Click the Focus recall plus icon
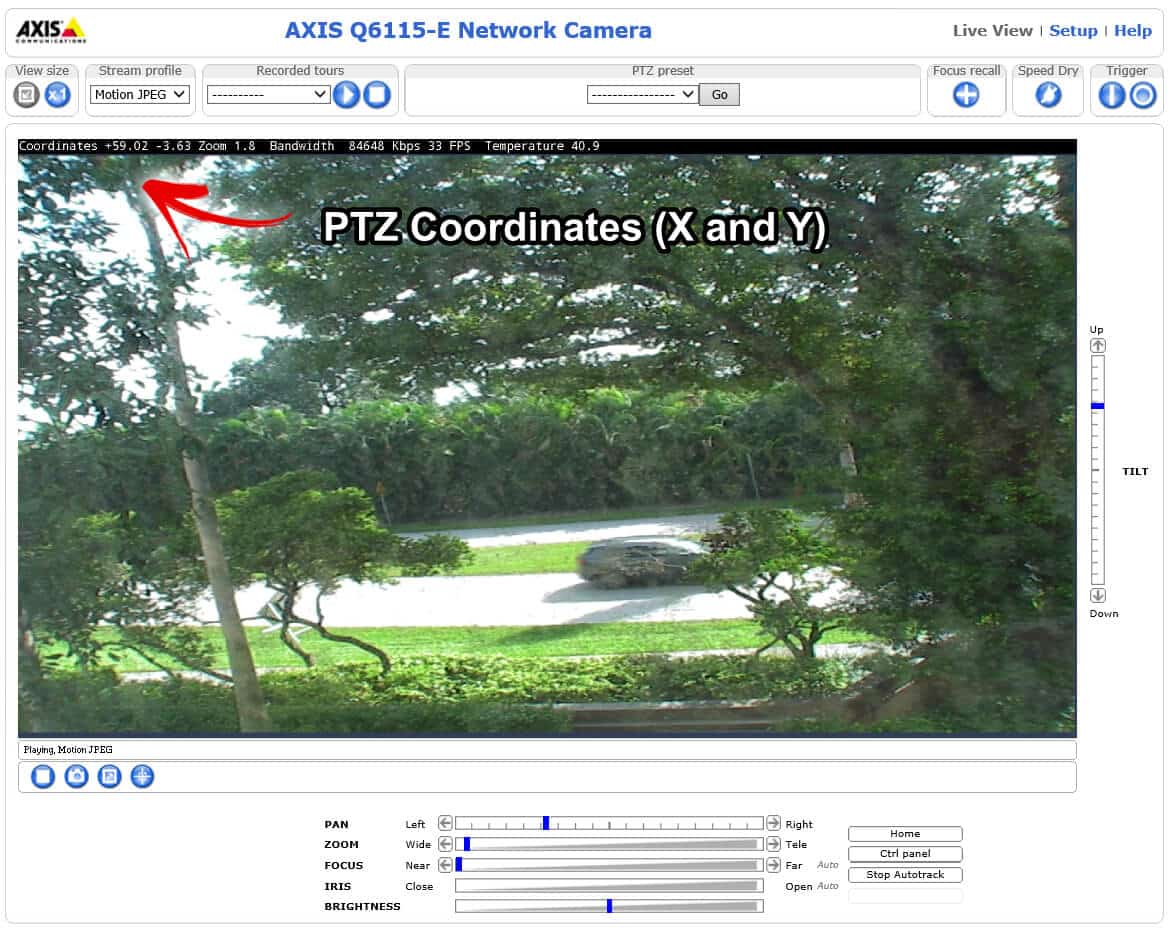Viewport: 1169px width, 928px height. 966,95
